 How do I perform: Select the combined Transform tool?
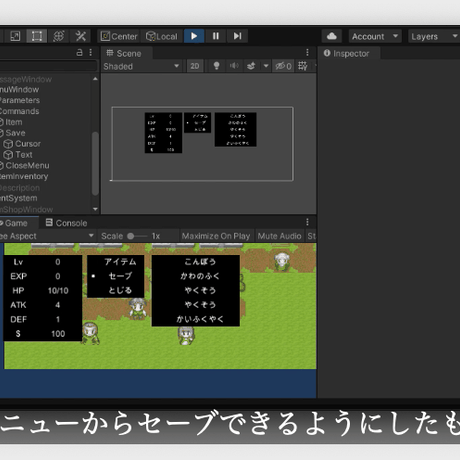point(58,36)
